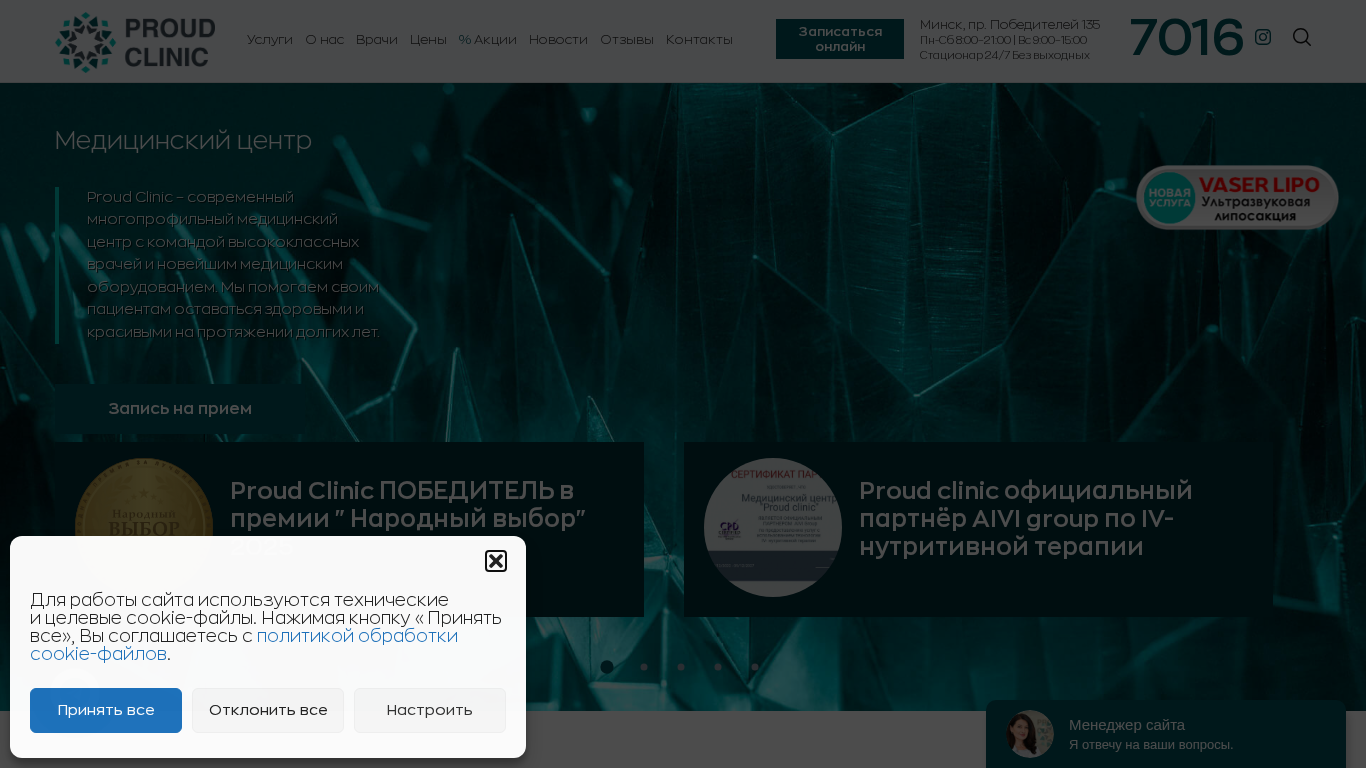Open the AIVI group partner news title
Image resolution: width=1366 pixels, height=768 pixels.
pos(1026,518)
